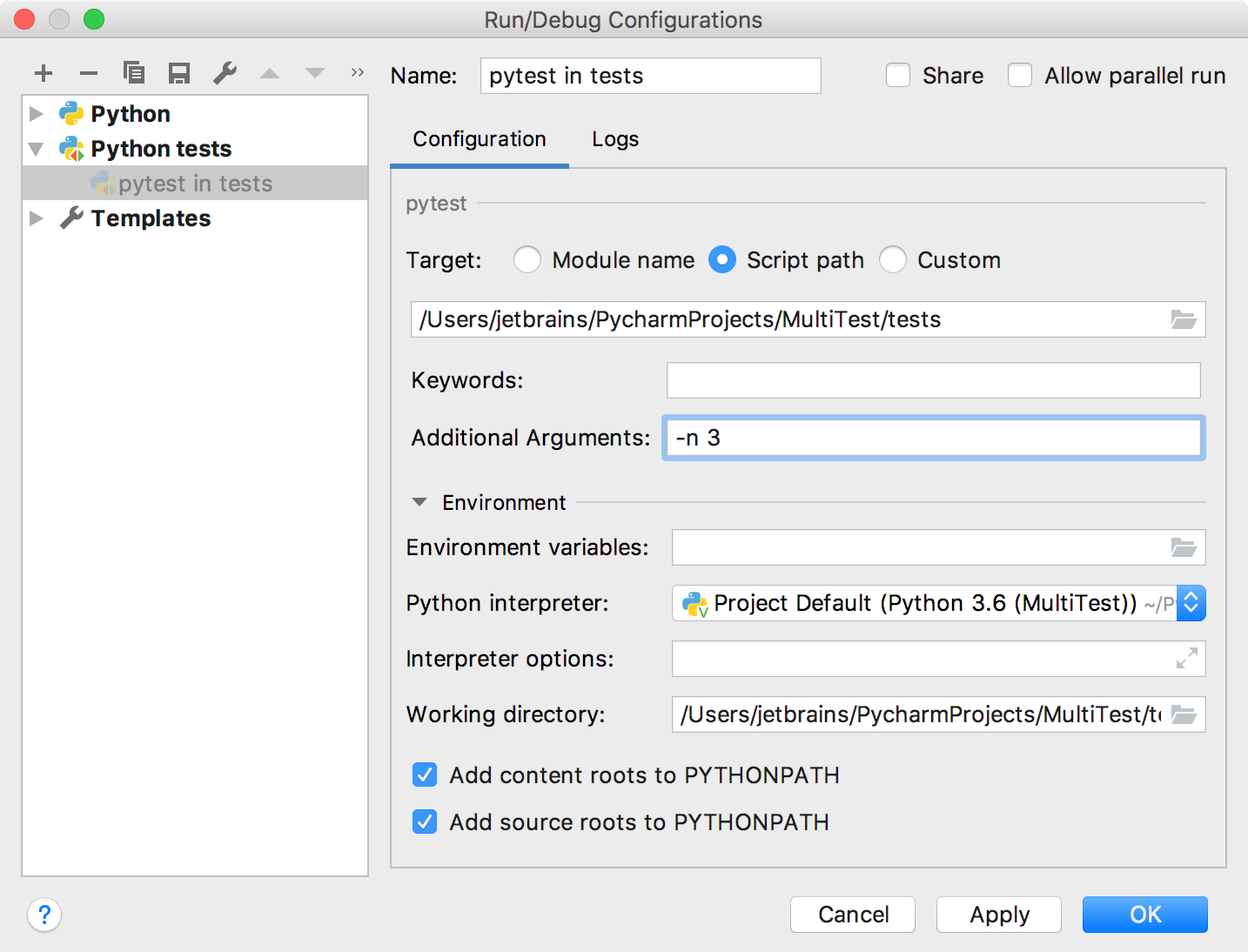The image size is (1248, 952).
Task: Browse for environment variables
Action: [1184, 547]
